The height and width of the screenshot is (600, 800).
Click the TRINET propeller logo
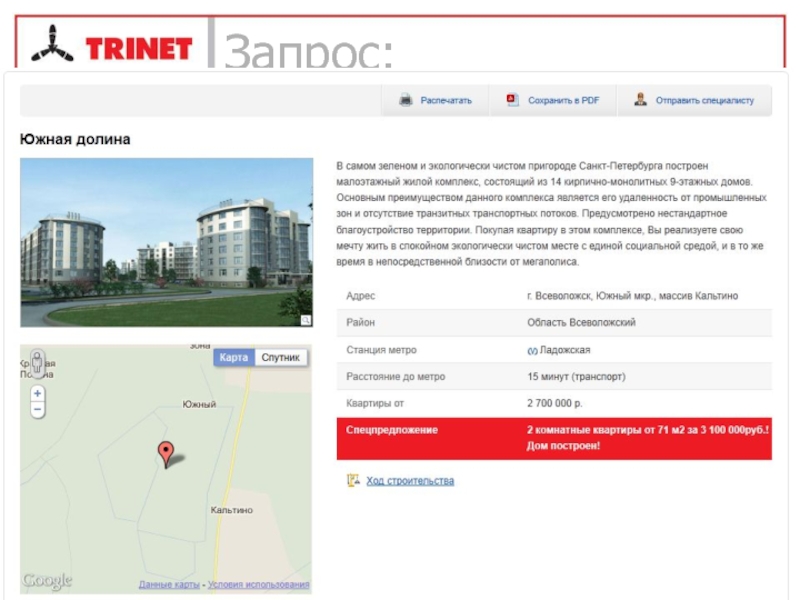(52, 45)
